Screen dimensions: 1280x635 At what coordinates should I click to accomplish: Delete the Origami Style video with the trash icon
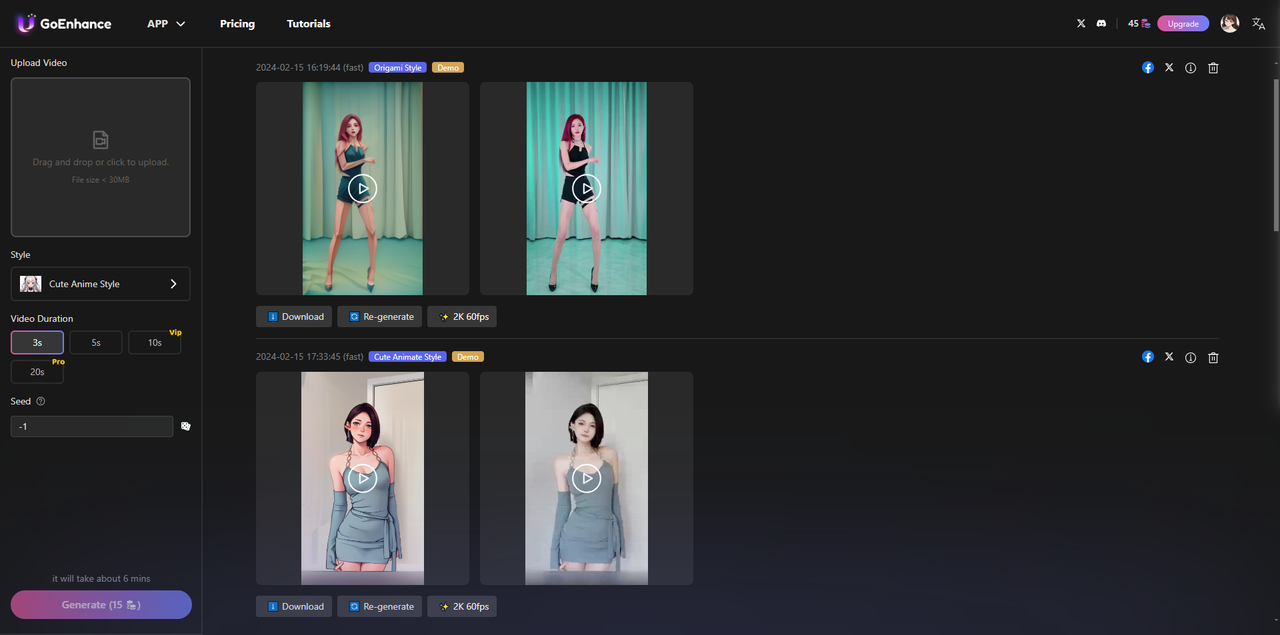click(x=1213, y=68)
